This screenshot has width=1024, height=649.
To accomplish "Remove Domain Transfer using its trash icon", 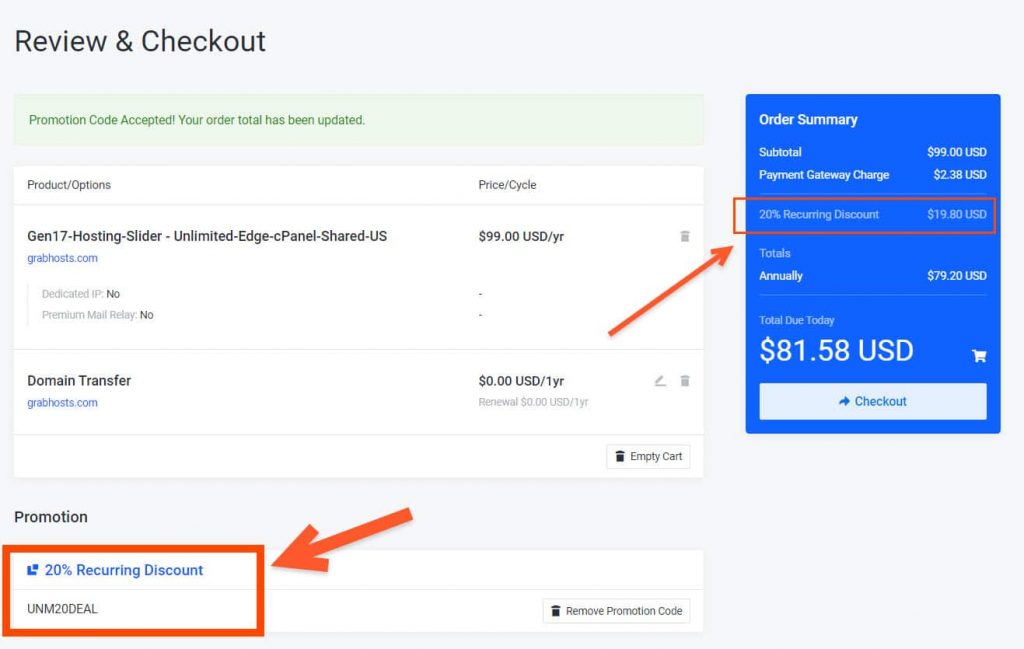I will tap(685, 381).
